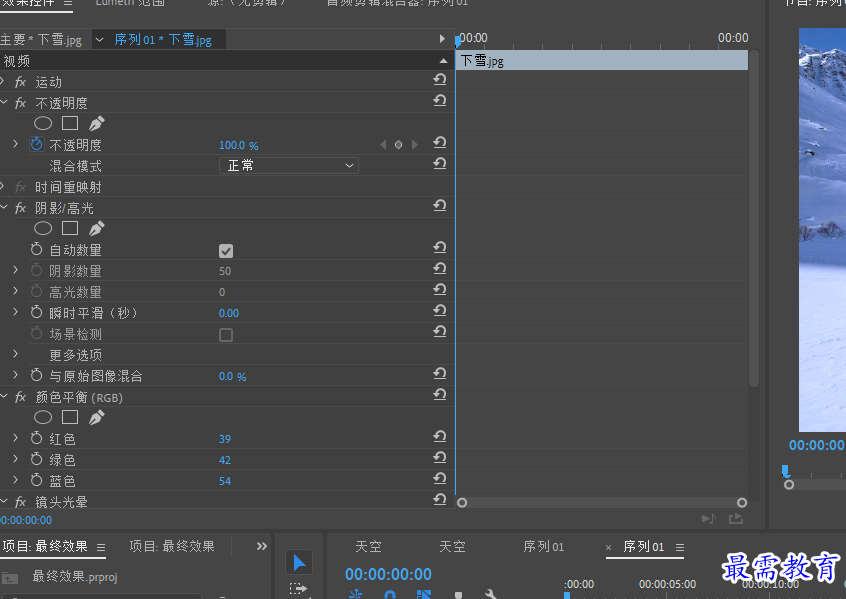Expand the 更多选项 section
Screen dimensions: 846x599
16,354
